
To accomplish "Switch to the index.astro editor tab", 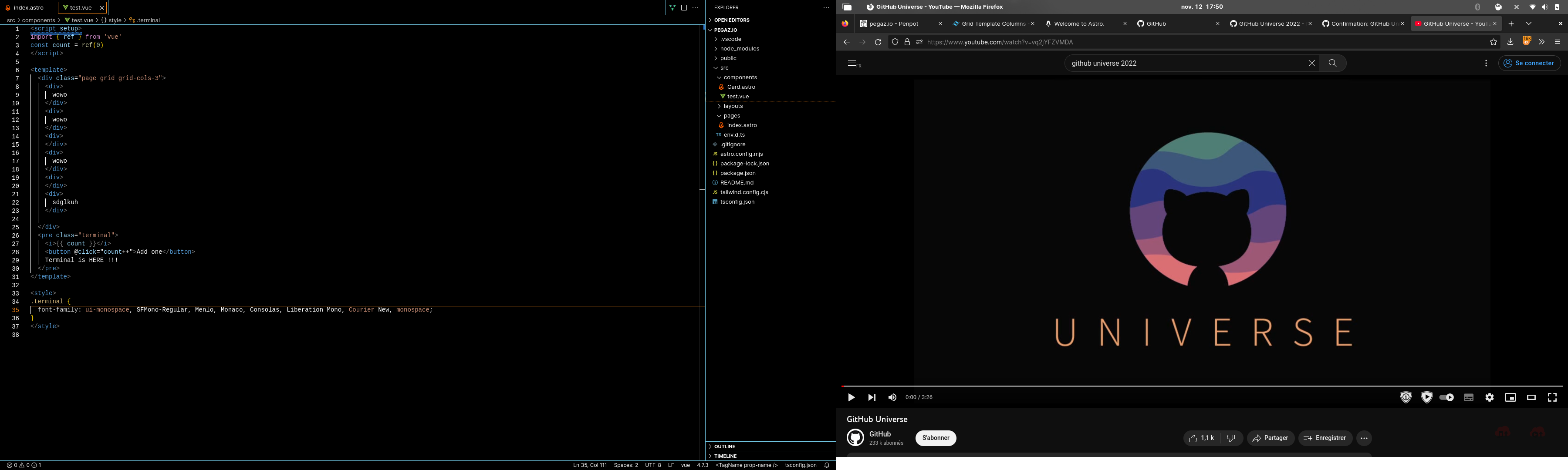I will tap(29, 8).
